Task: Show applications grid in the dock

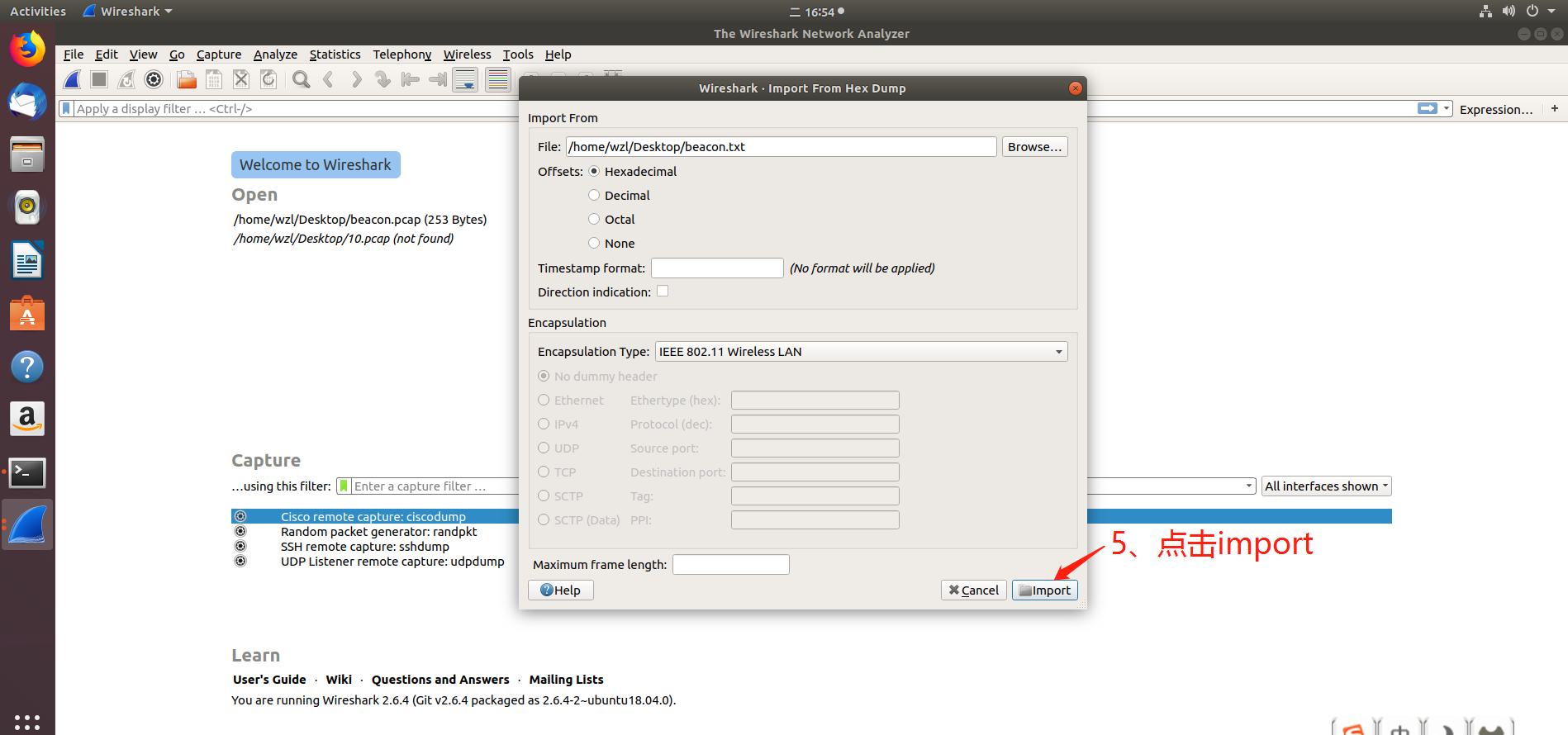Action: (x=27, y=722)
